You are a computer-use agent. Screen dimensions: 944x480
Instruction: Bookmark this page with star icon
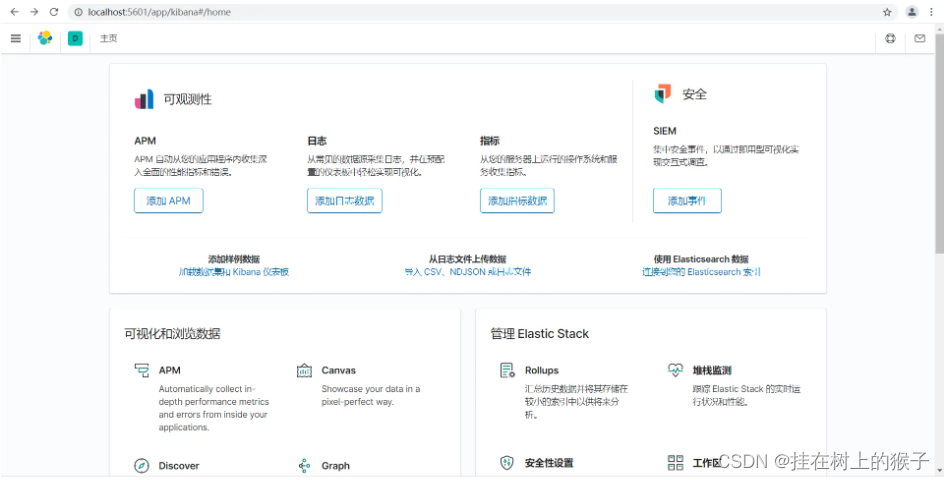(x=887, y=12)
